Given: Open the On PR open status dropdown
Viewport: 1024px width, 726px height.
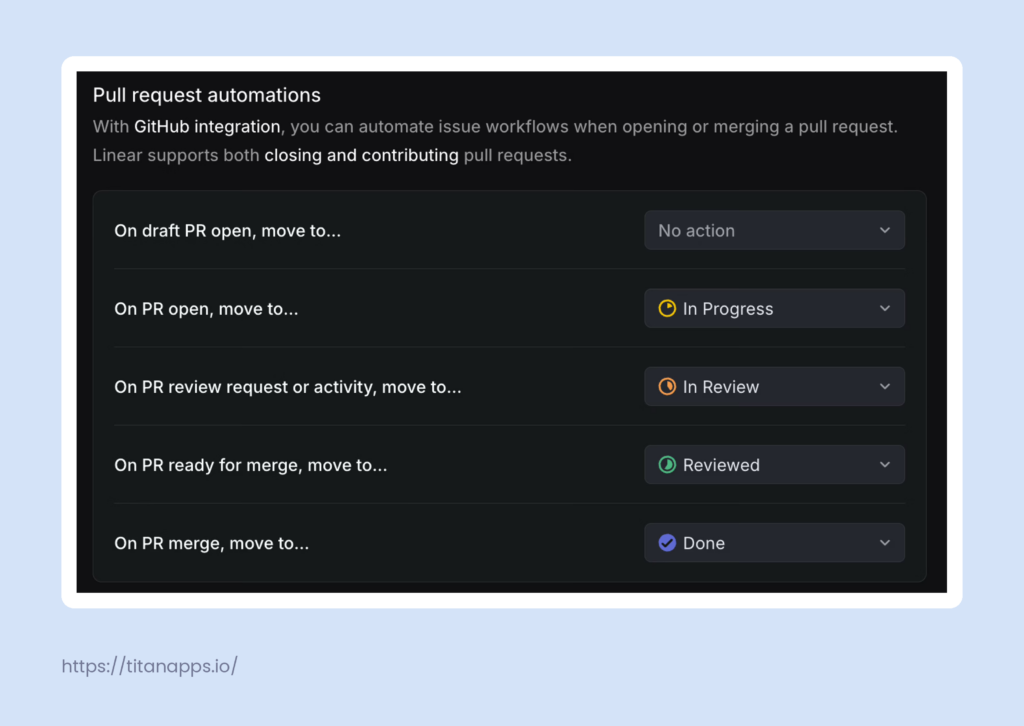Looking at the screenshot, I should 774,308.
